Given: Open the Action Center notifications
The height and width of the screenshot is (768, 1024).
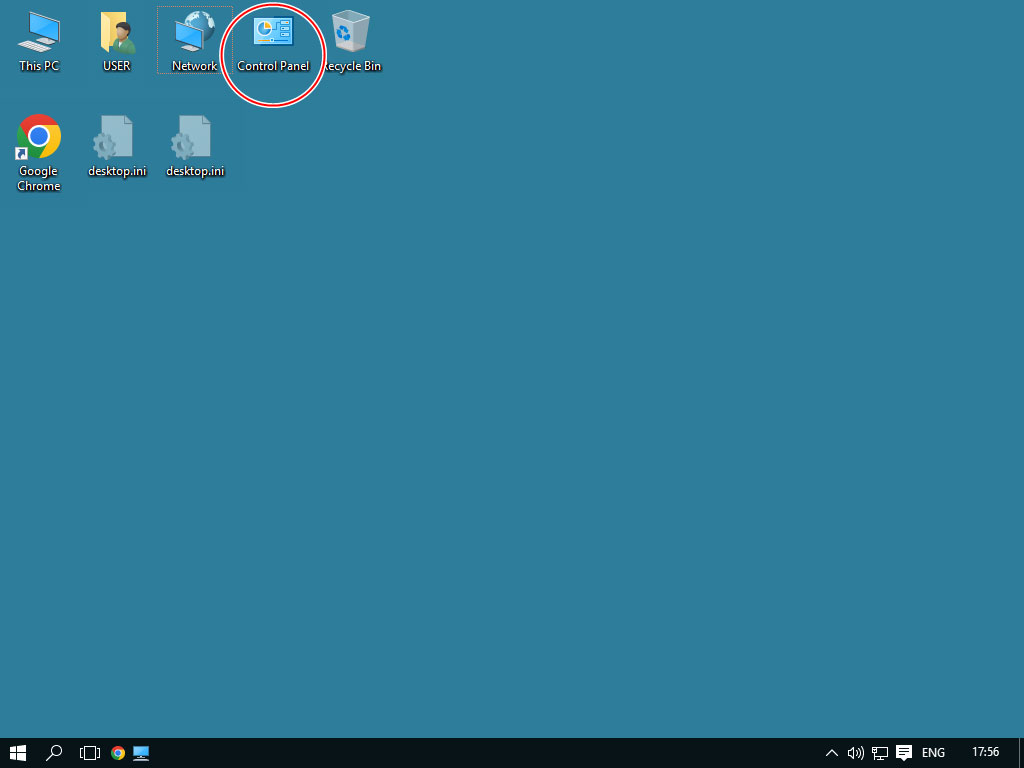Looking at the screenshot, I should pos(904,753).
